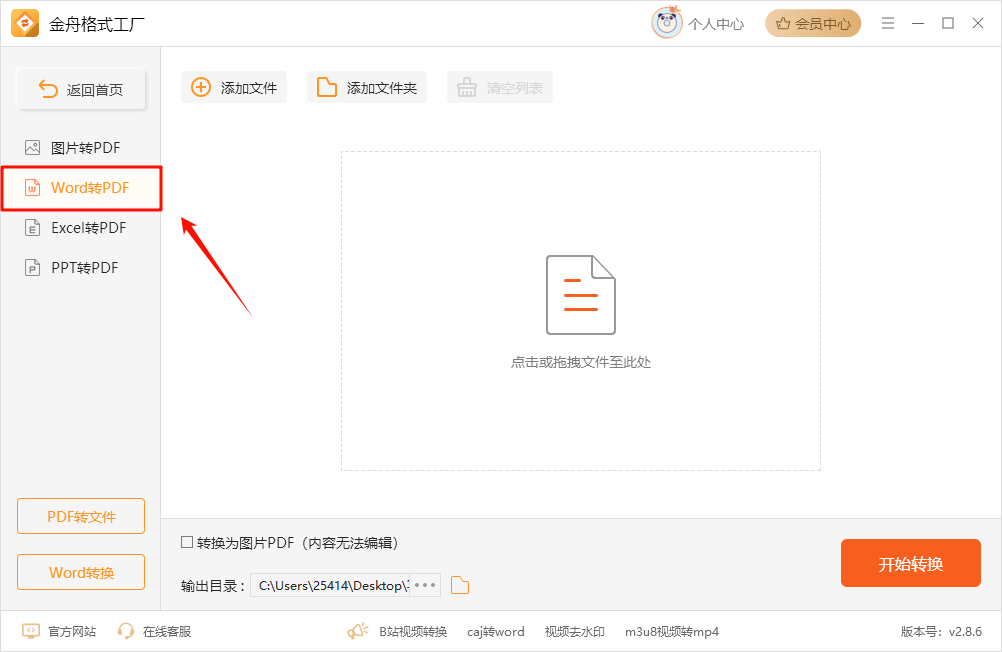Select PPT转PDF in the sidebar

click(81, 267)
